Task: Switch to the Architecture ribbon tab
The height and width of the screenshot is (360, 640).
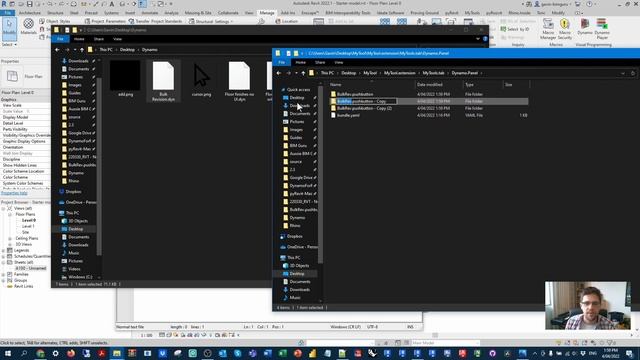Action: [x=30, y=13]
